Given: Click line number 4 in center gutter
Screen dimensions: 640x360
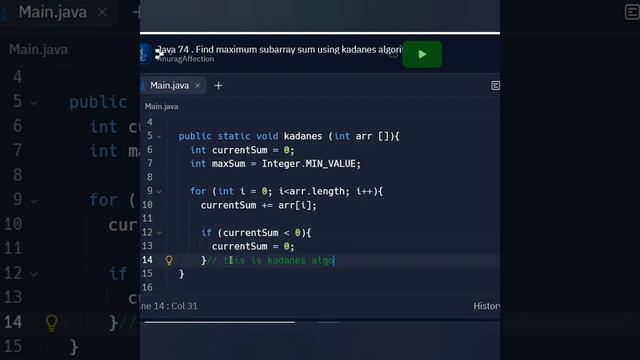Looking at the screenshot, I should [x=149, y=122].
